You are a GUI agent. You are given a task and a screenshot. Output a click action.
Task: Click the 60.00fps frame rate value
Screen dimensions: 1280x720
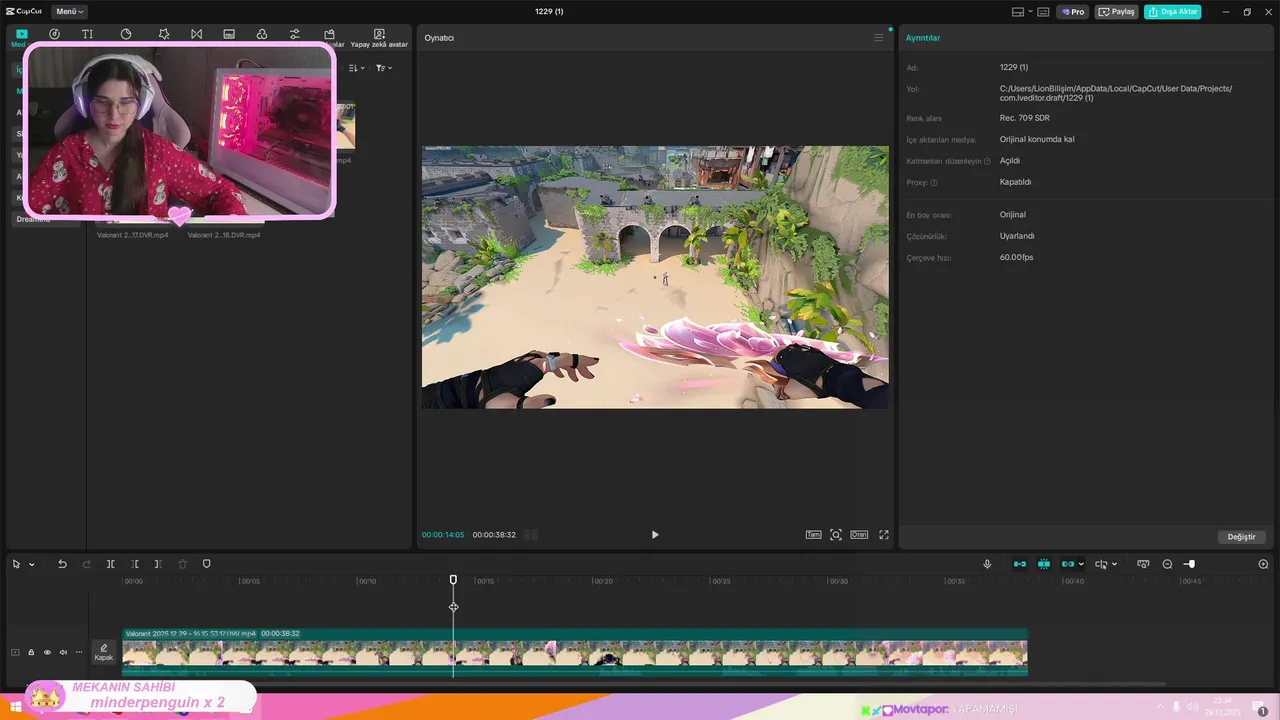(x=1016, y=257)
